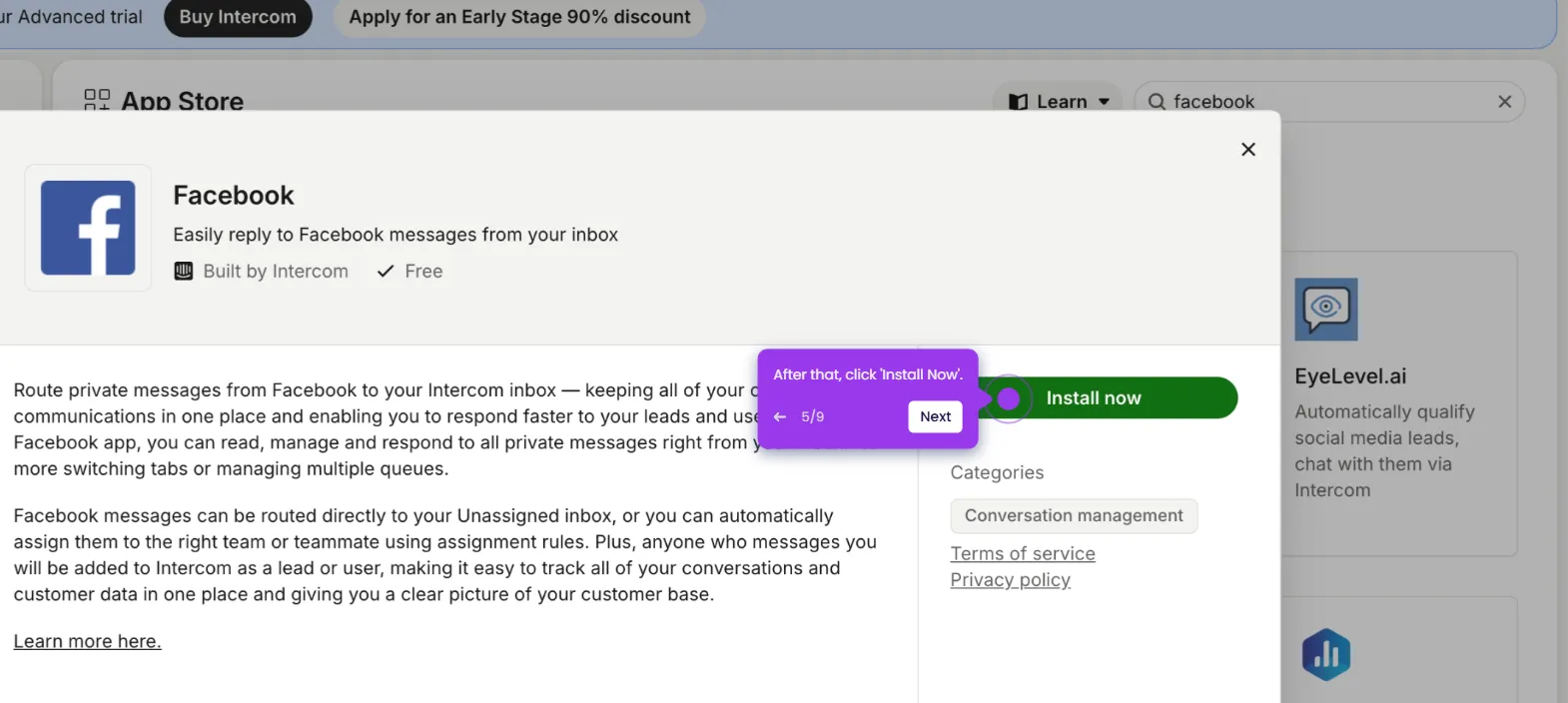Click the facebook search field
Image resolution: width=1568 pixels, height=703 pixels.
1328,102
